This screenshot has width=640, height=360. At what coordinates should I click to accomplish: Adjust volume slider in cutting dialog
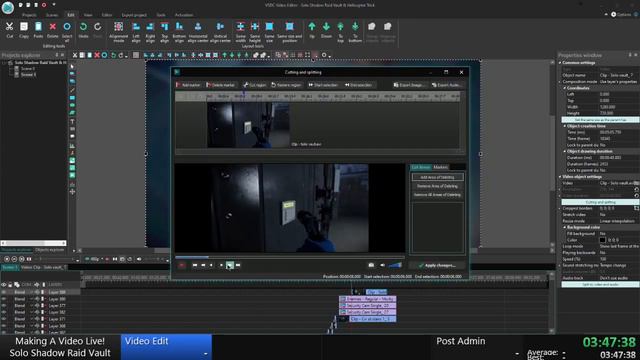pos(395,265)
